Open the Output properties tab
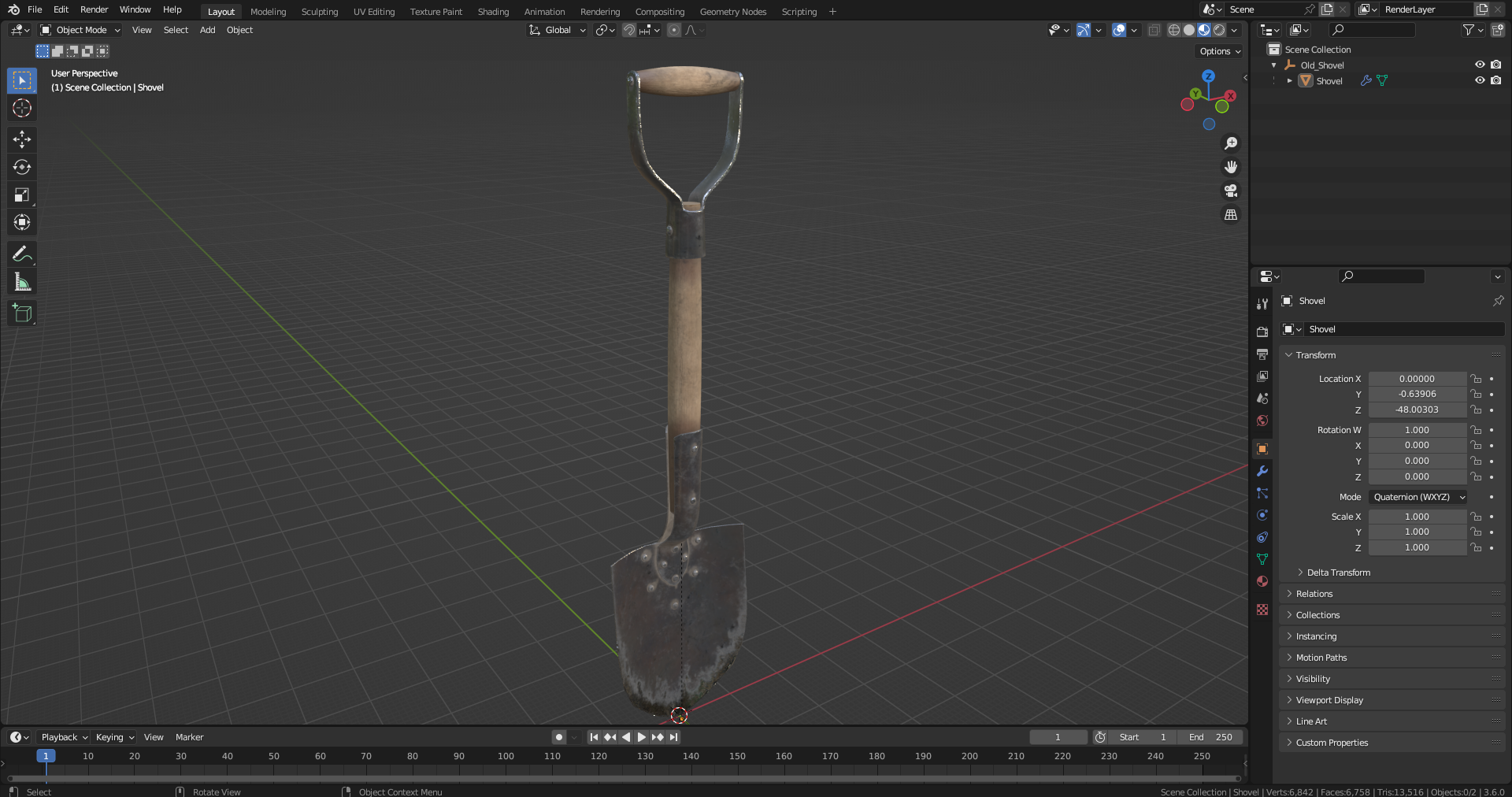The height and width of the screenshot is (797, 1512). click(x=1262, y=354)
